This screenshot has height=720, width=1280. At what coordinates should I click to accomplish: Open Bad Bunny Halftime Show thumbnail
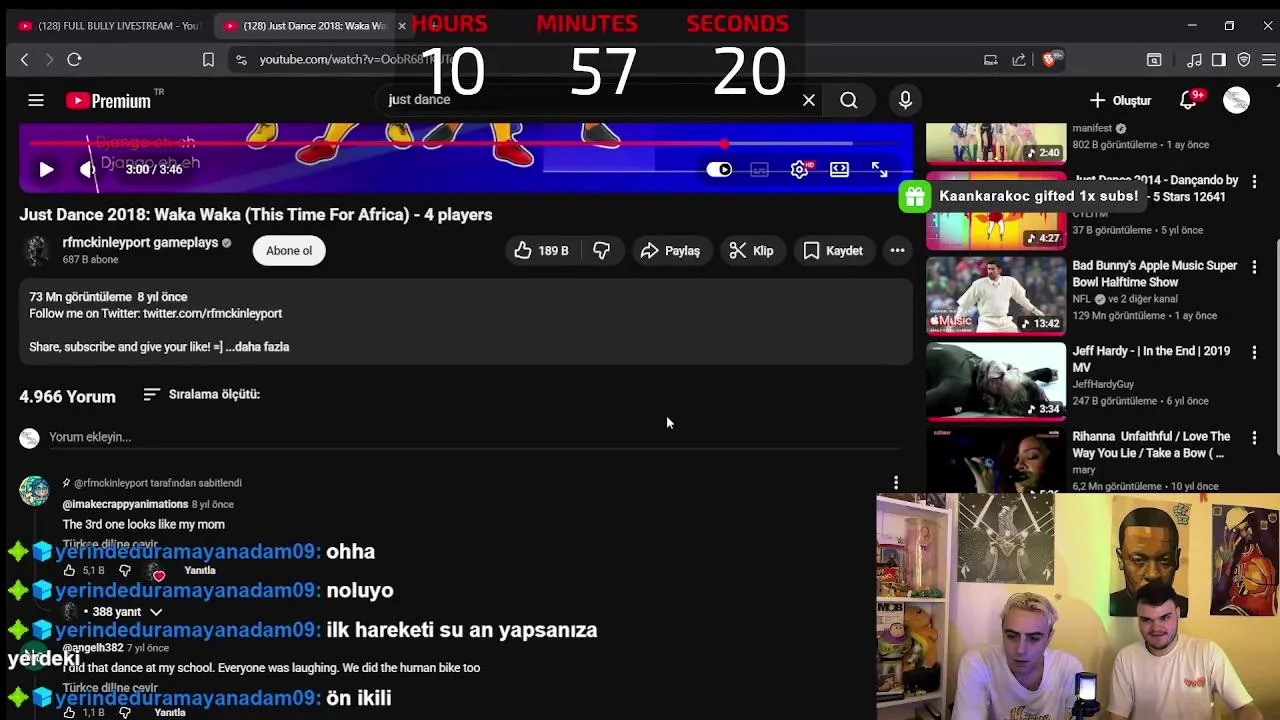(x=996, y=295)
